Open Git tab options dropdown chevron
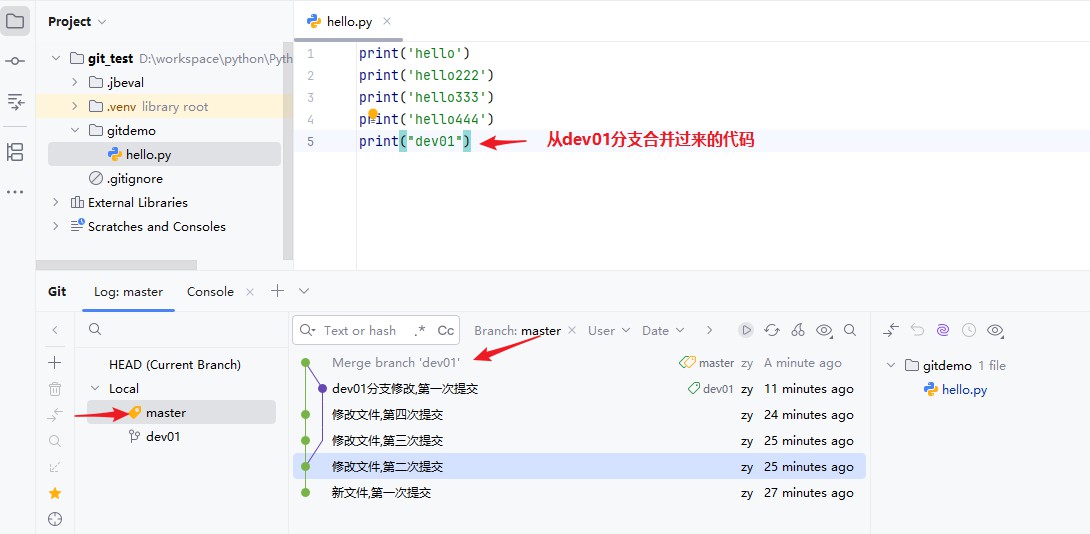Image resolution: width=1090 pixels, height=534 pixels. coord(304,291)
